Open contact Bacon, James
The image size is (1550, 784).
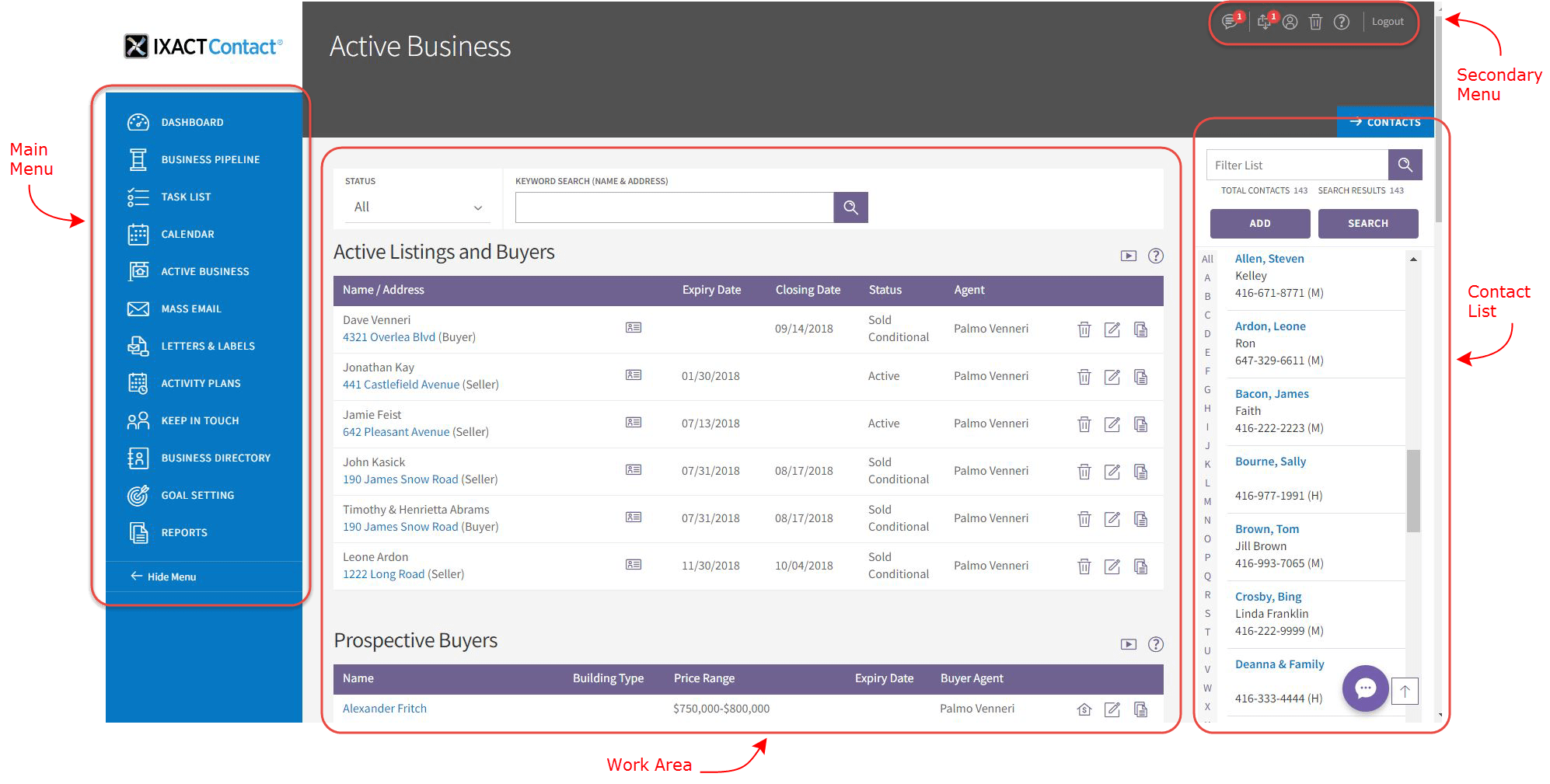click(1272, 394)
